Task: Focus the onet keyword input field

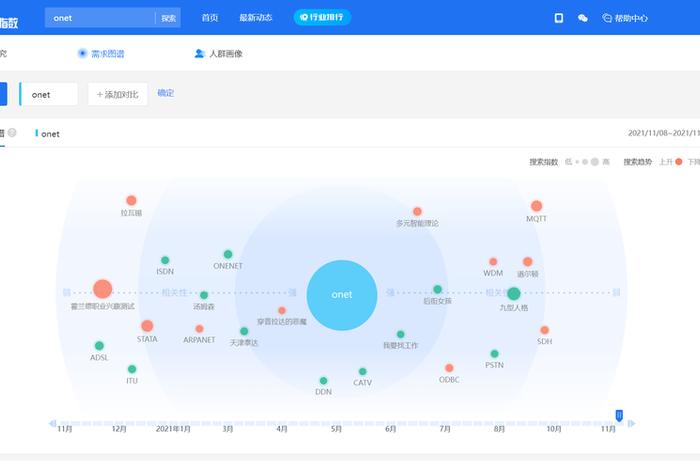Action: (x=50, y=94)
